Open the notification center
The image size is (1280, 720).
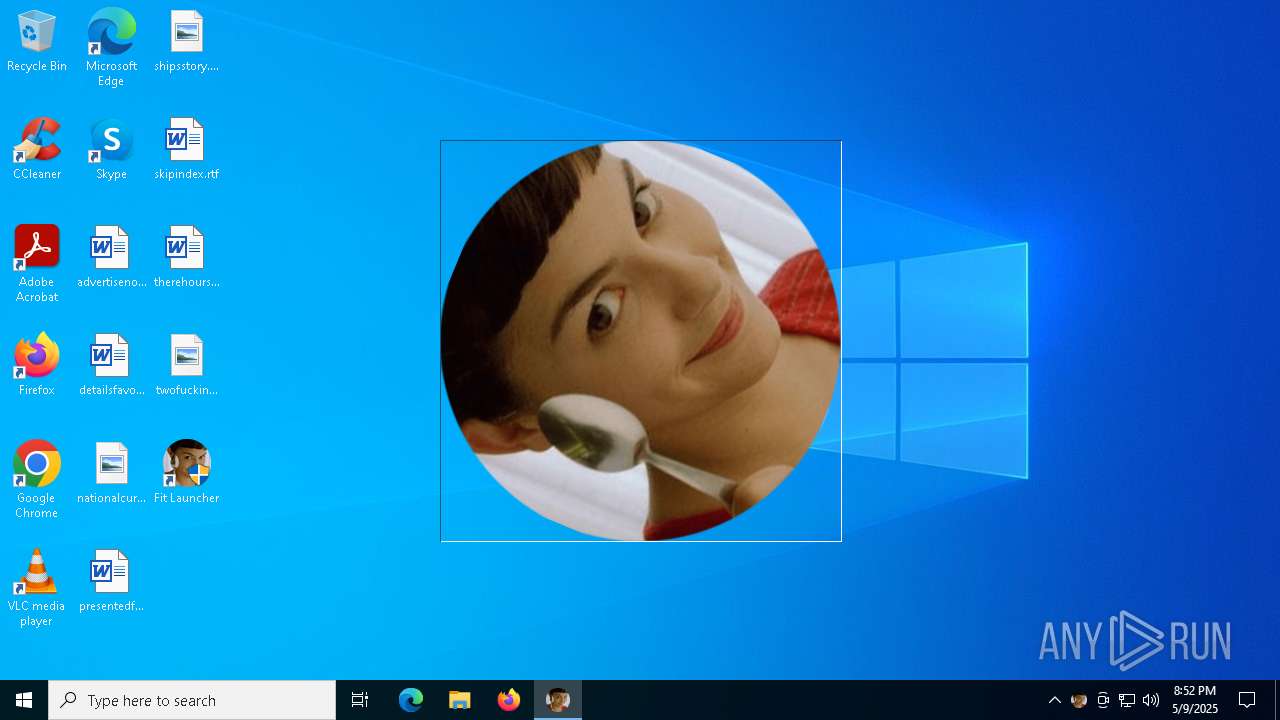click(x=1247, y=700)
